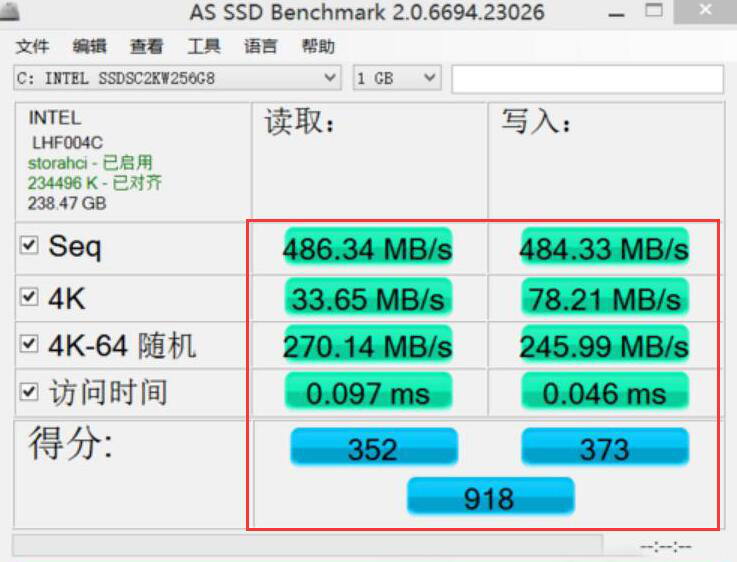Click the firmware label LHF004C
This screenshot has width=737, height=562.
(x=67, y=142)
